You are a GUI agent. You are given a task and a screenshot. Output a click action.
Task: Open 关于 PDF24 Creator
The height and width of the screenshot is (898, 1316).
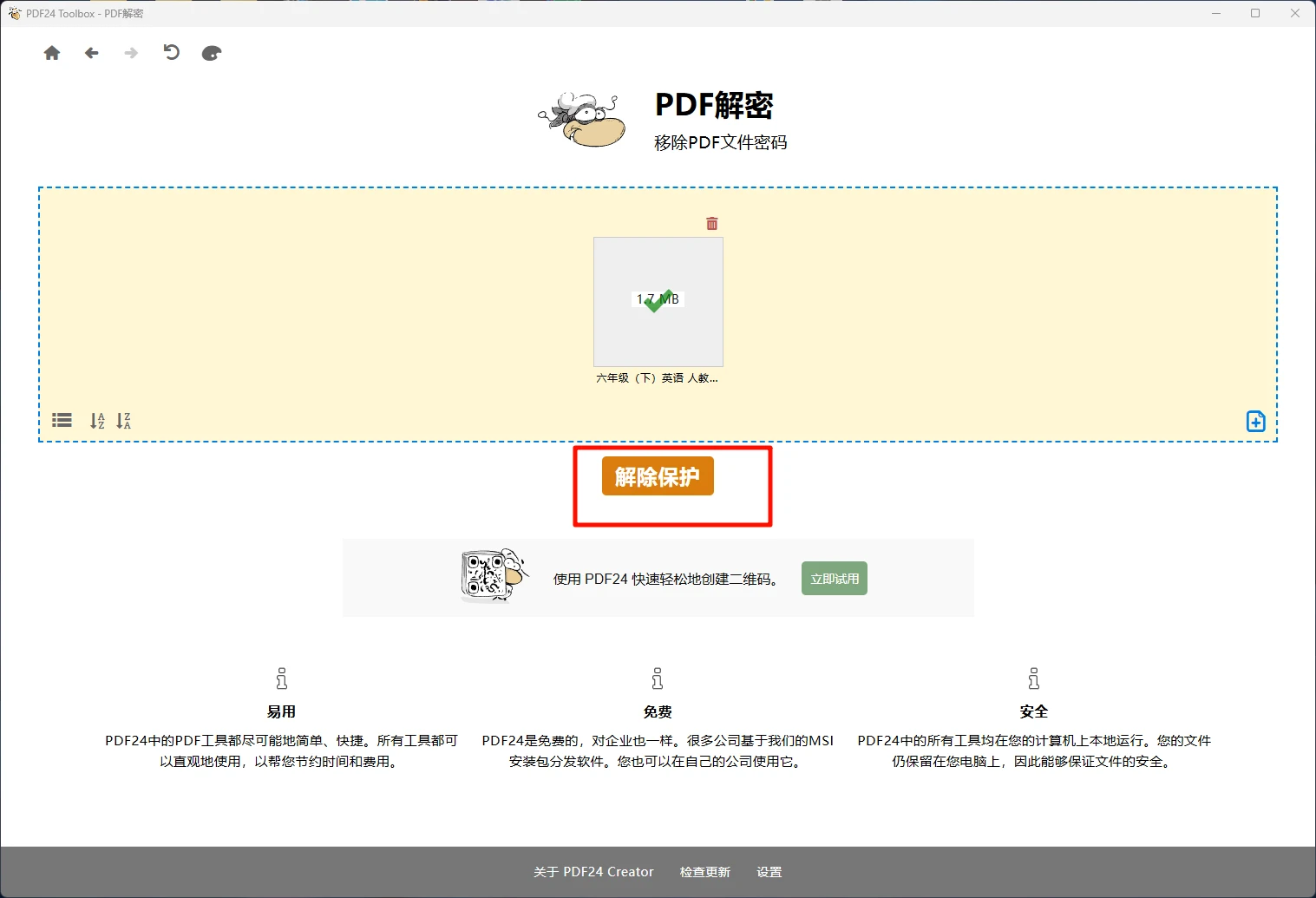(593, 872)
